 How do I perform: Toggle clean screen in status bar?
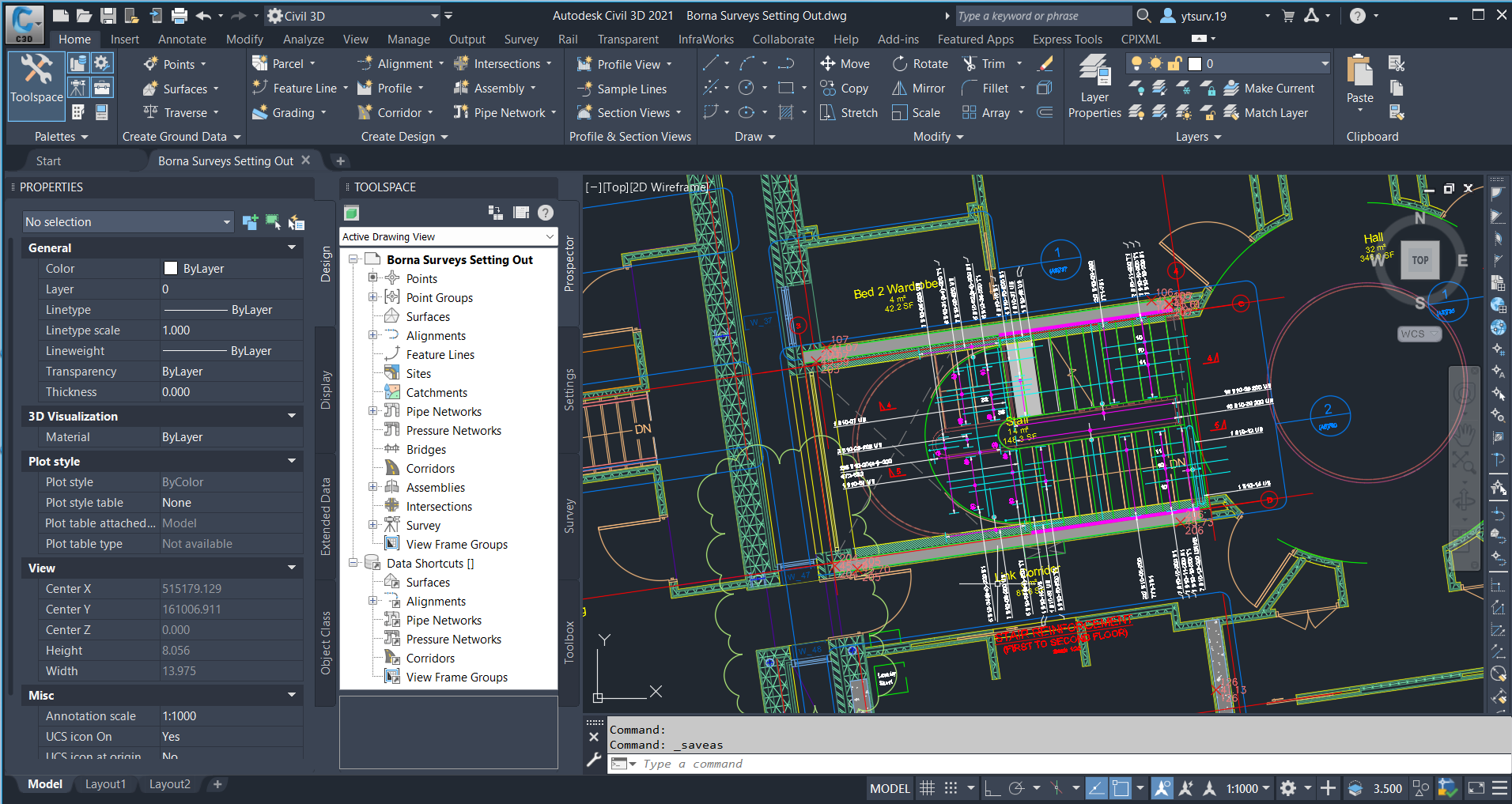coord(1476,788)
